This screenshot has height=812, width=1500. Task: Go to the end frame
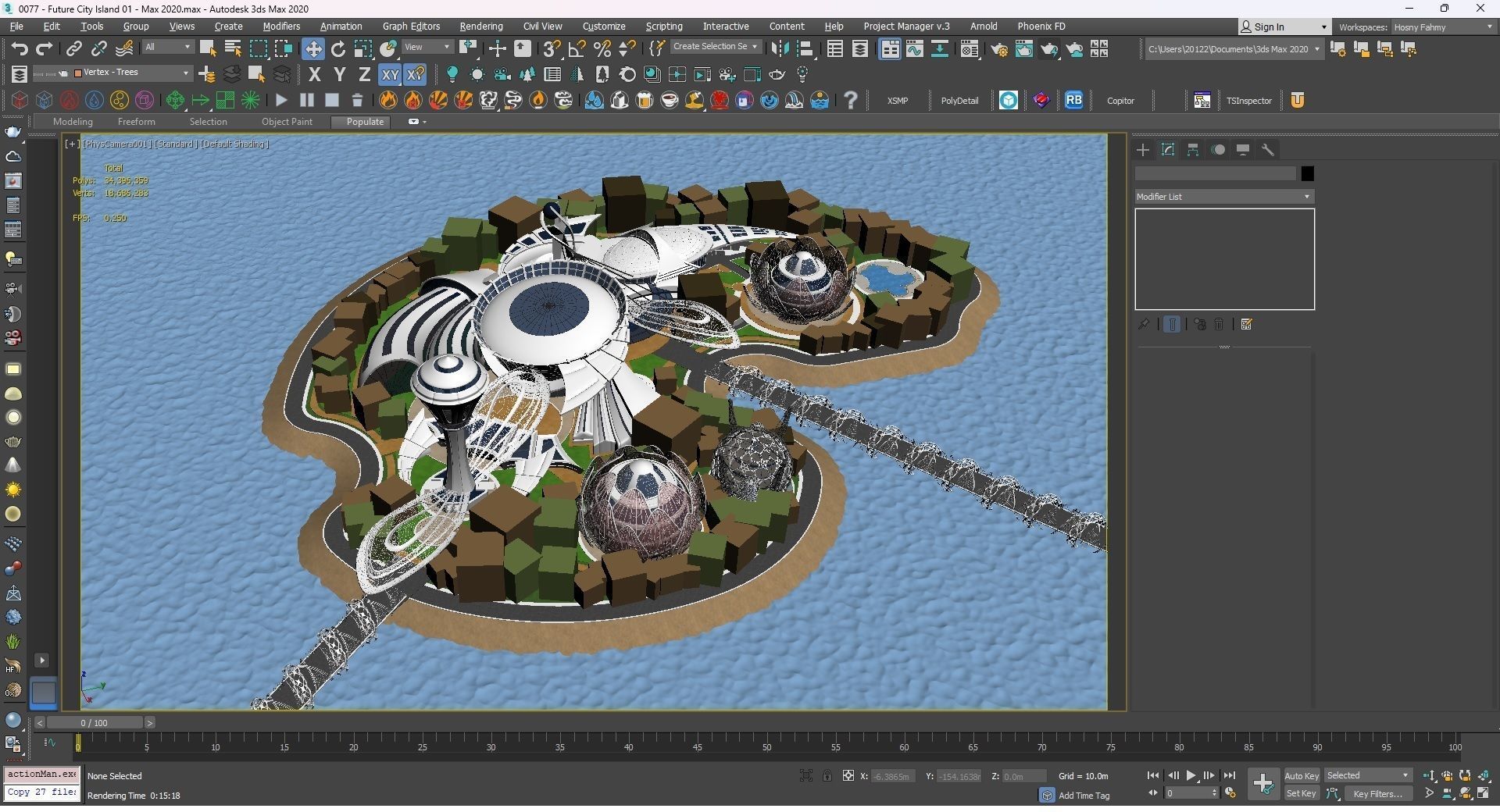[x=1229, y=776]
